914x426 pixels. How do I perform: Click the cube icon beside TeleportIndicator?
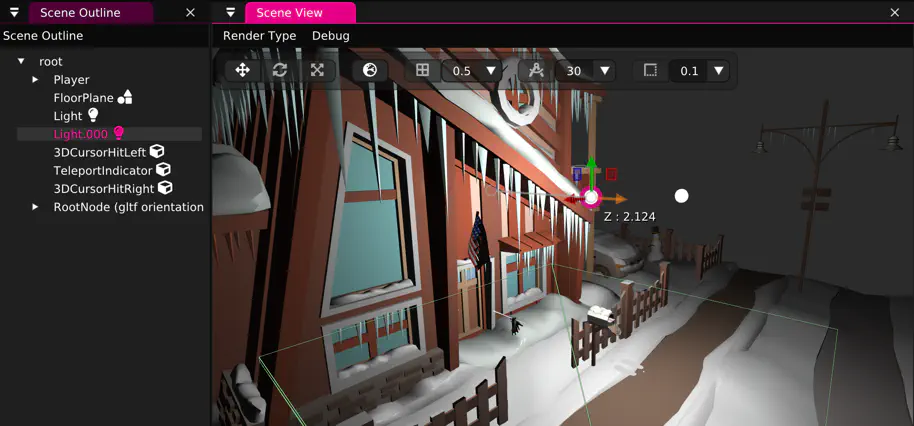click(163, 171)
